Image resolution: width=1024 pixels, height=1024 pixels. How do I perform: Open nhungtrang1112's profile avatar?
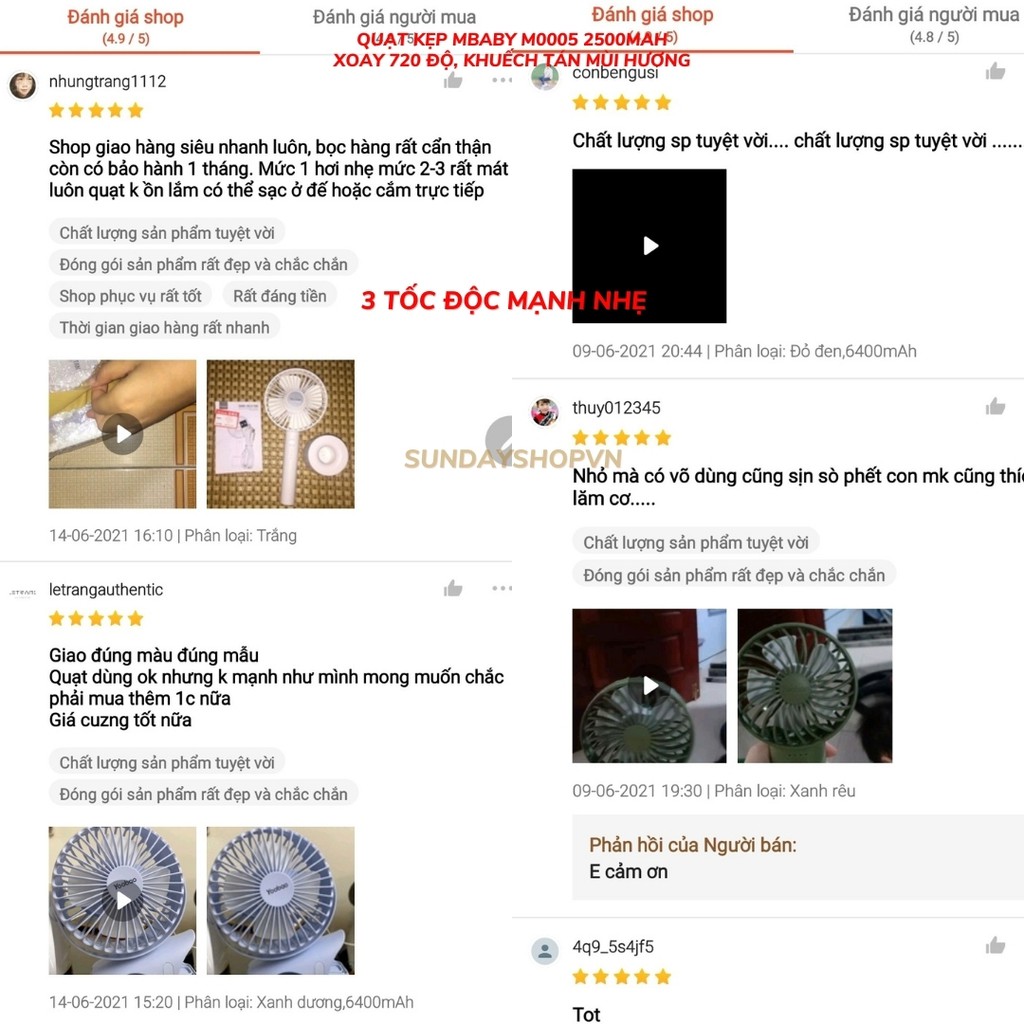click(23, 86)
